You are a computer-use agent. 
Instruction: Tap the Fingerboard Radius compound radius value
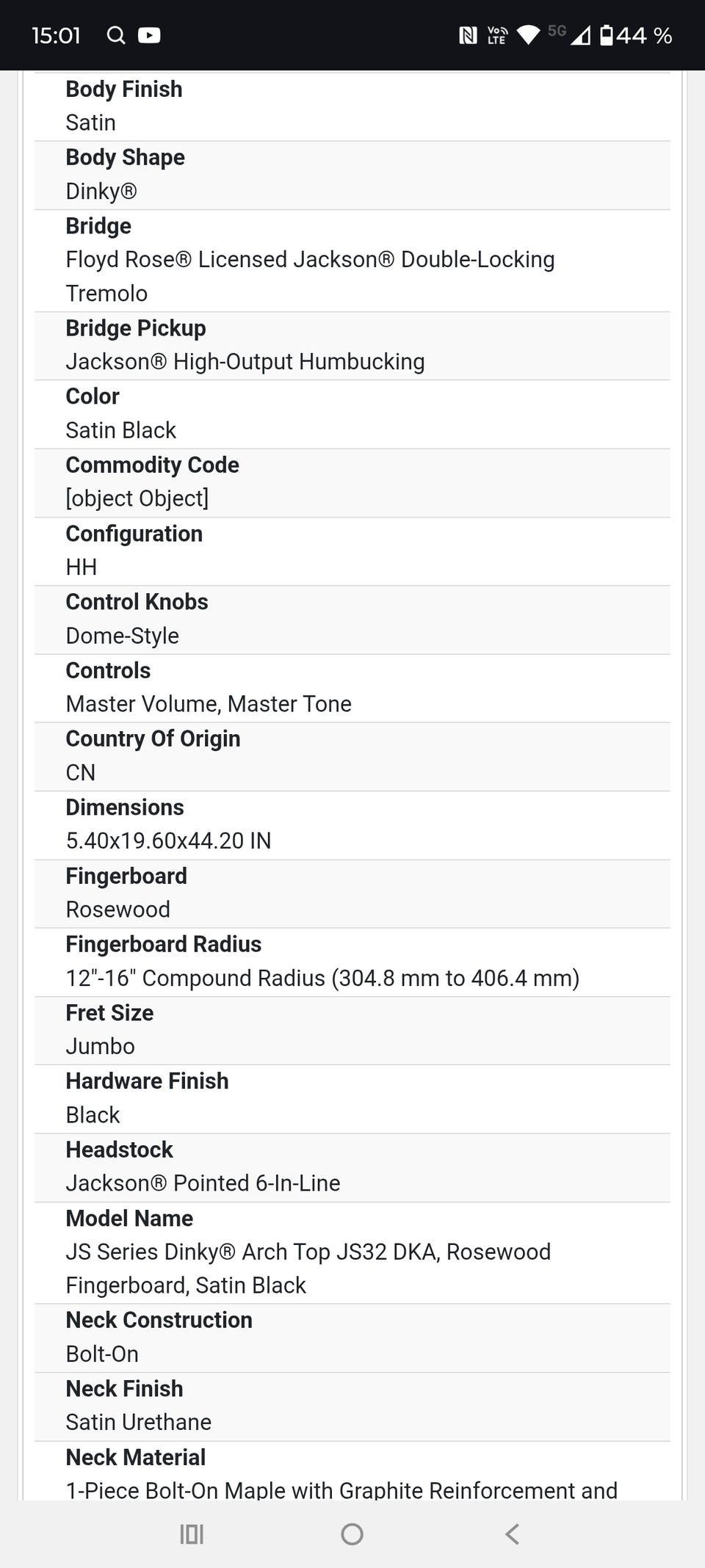click(322, 978)
